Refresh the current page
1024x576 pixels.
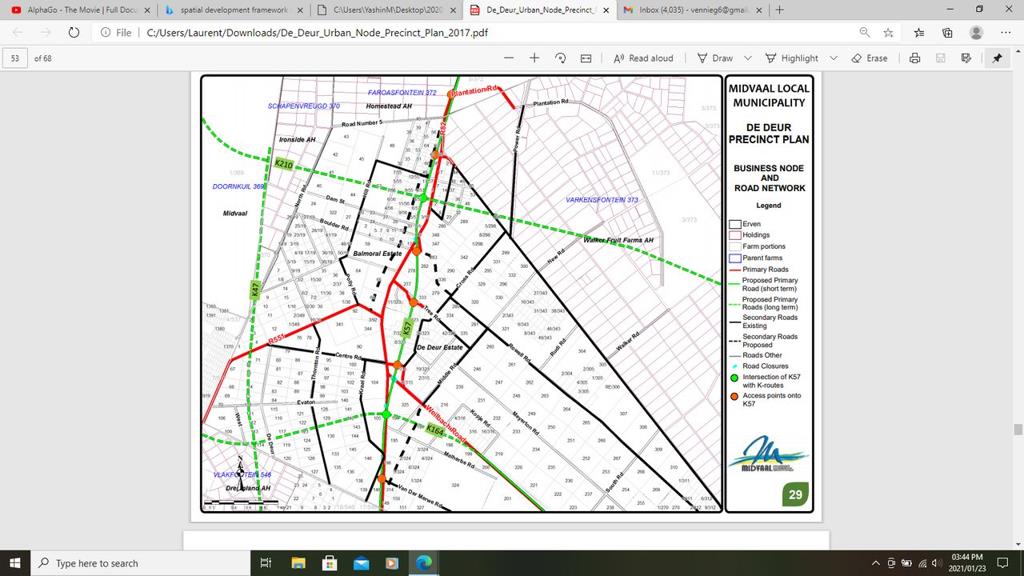[x=74, y=32]
